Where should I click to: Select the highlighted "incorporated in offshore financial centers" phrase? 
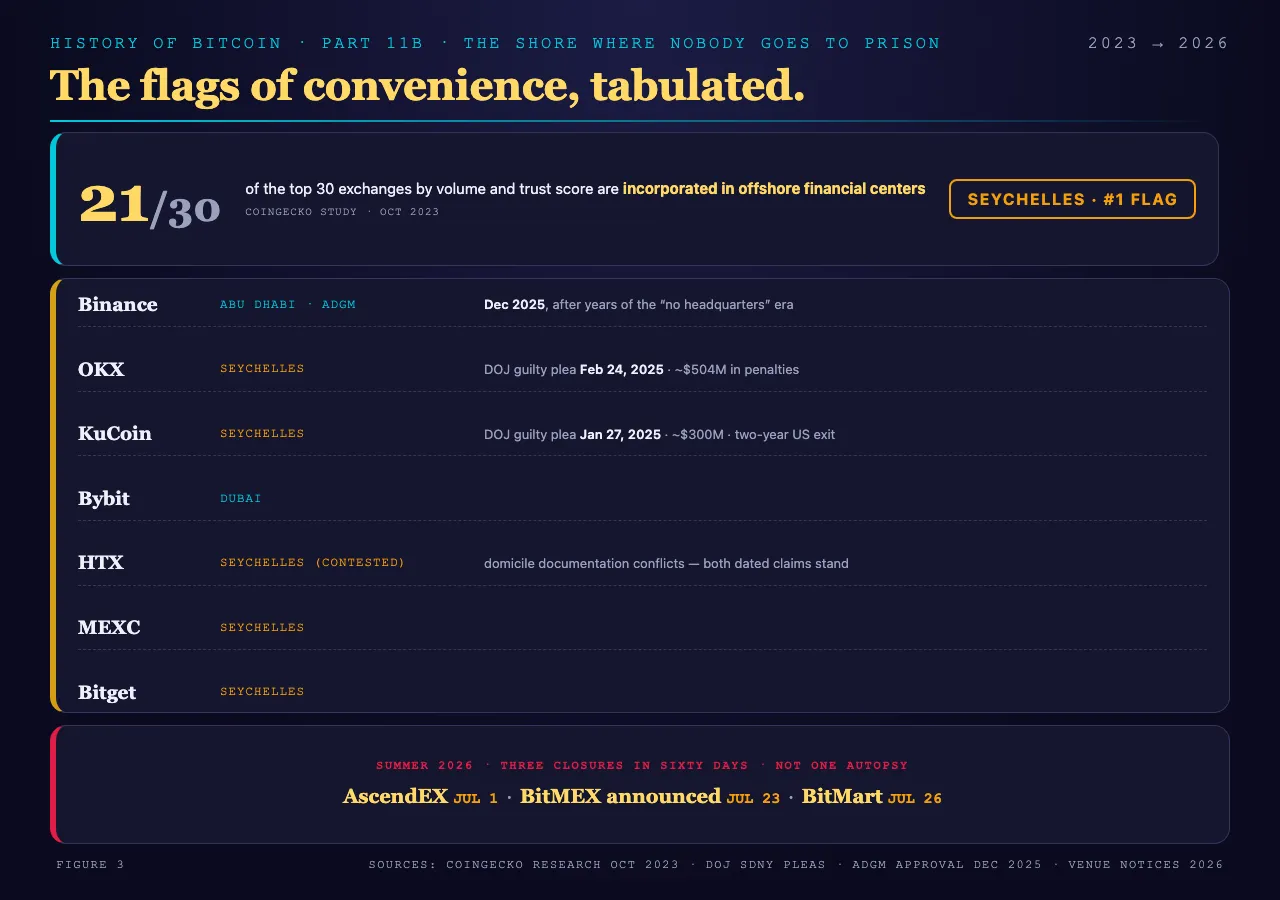tap(774, 188)
